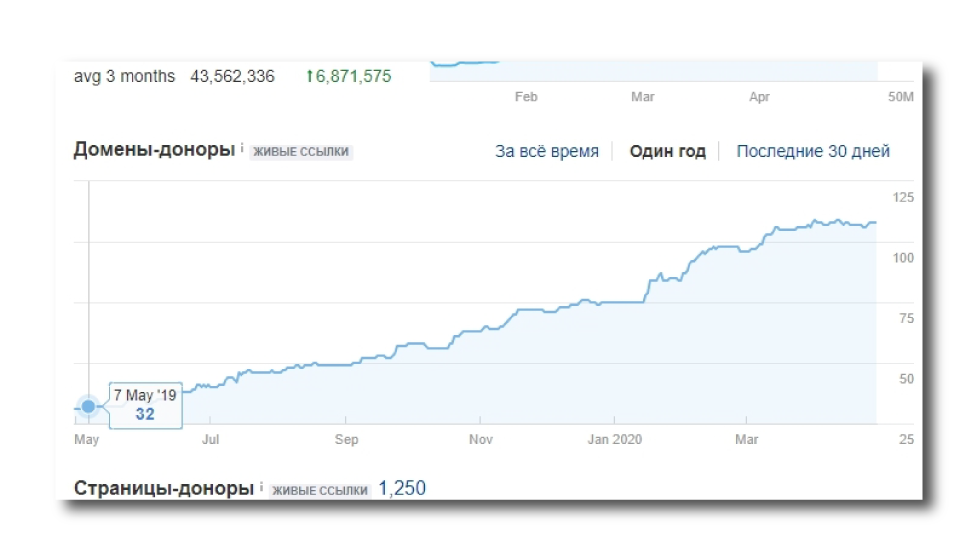Click the Jul label on chart axis
Screen dimensions: 978x560
point(210,440)
